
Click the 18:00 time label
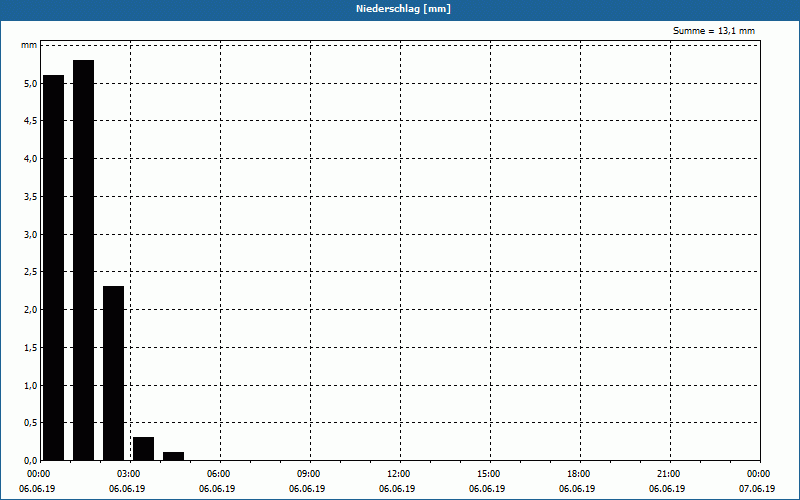[579, 474]
